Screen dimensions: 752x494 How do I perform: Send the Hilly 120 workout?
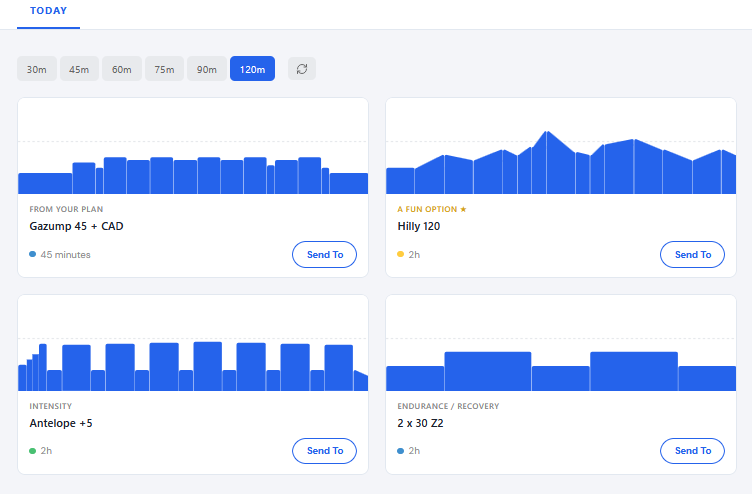point(693,254)
